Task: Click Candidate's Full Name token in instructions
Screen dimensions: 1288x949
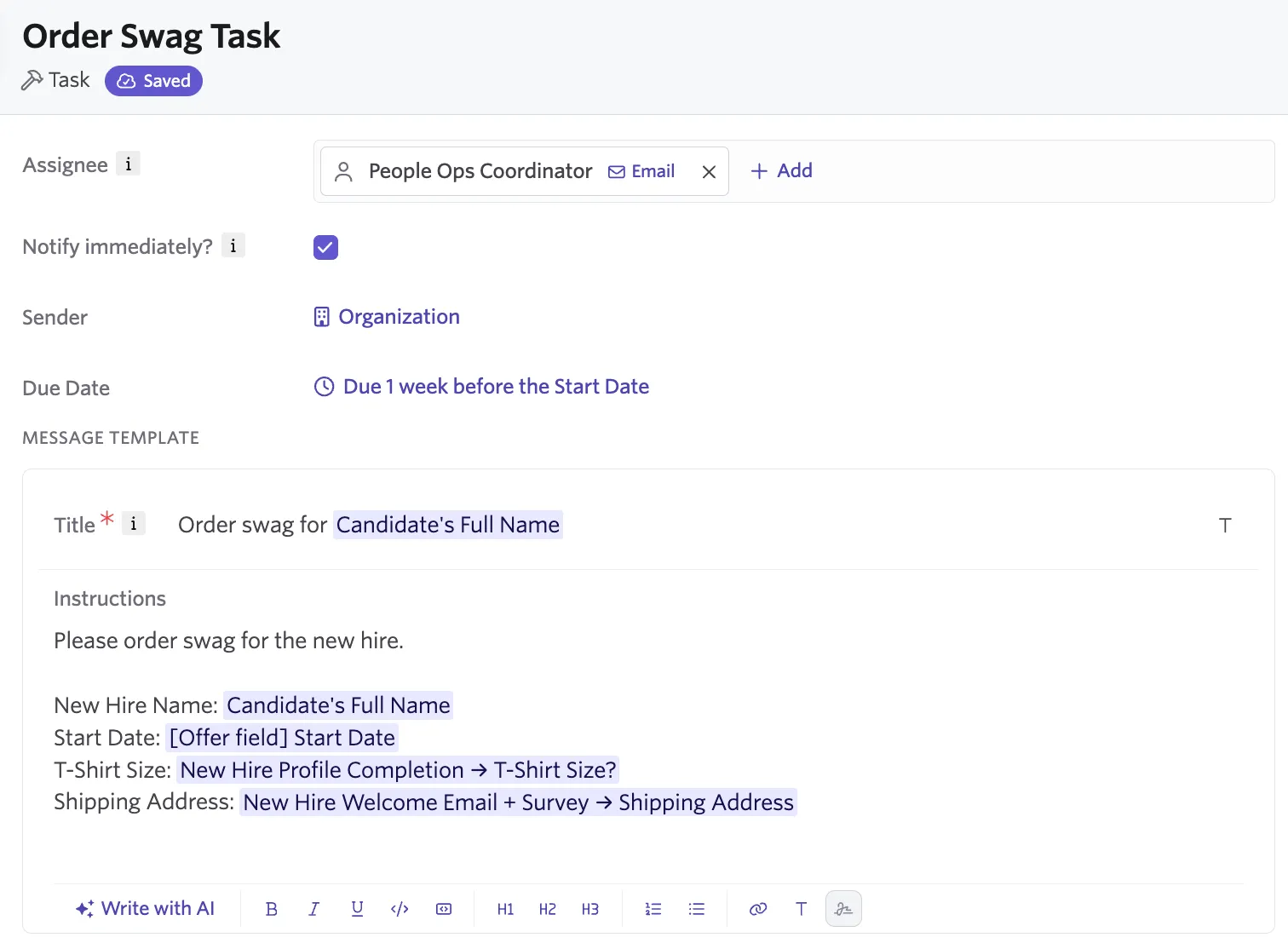Action: point(338,705)
